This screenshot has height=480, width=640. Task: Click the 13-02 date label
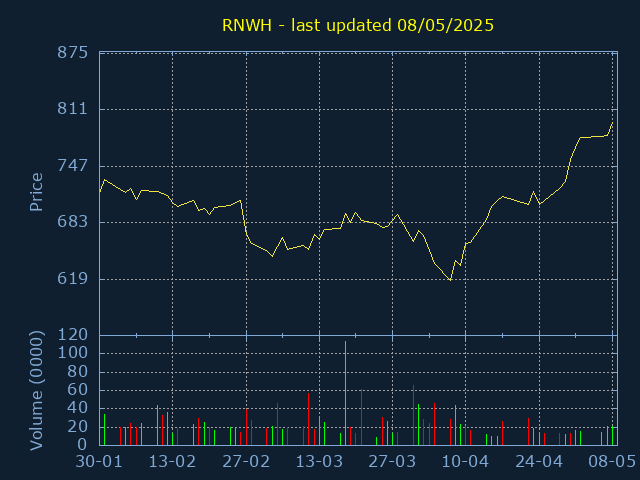172,462
